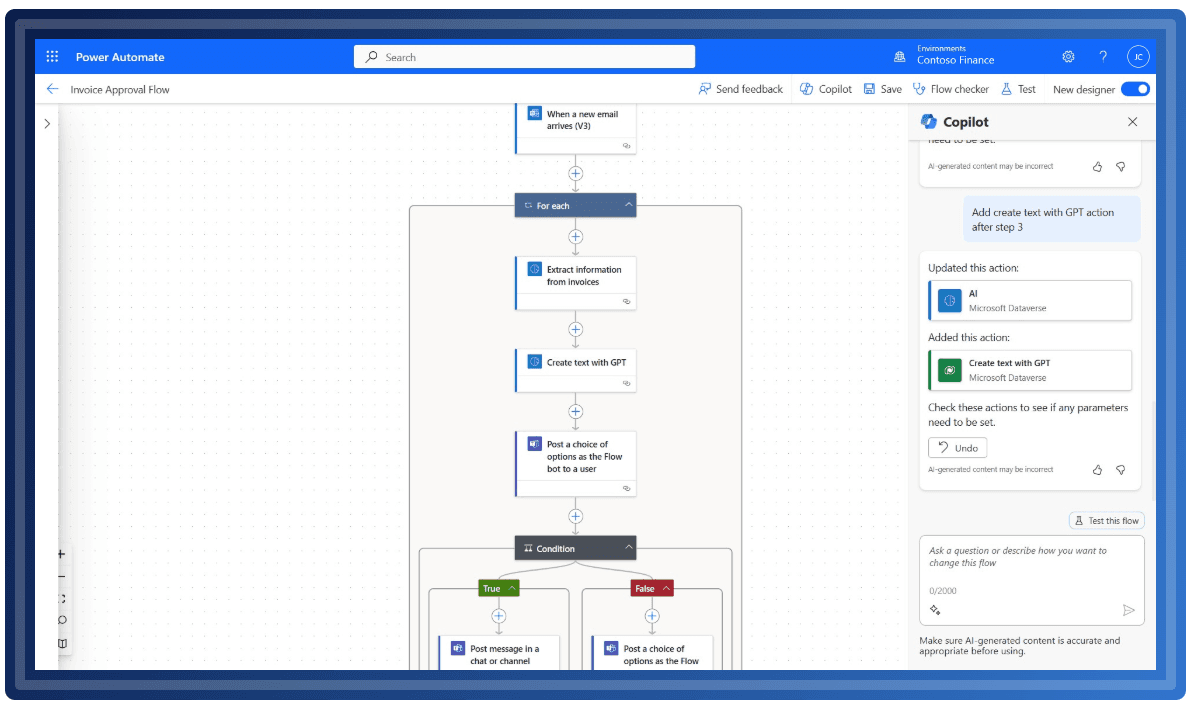Viewport: 1194px width, 709px height.
Task: Click Send feedback
Action: point(740,89)
